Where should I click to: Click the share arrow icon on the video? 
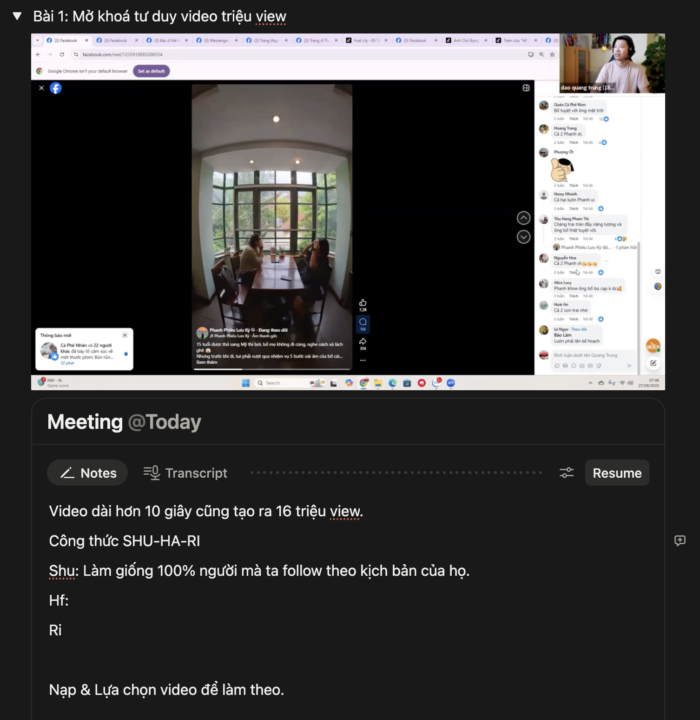(x=363, y=341)
